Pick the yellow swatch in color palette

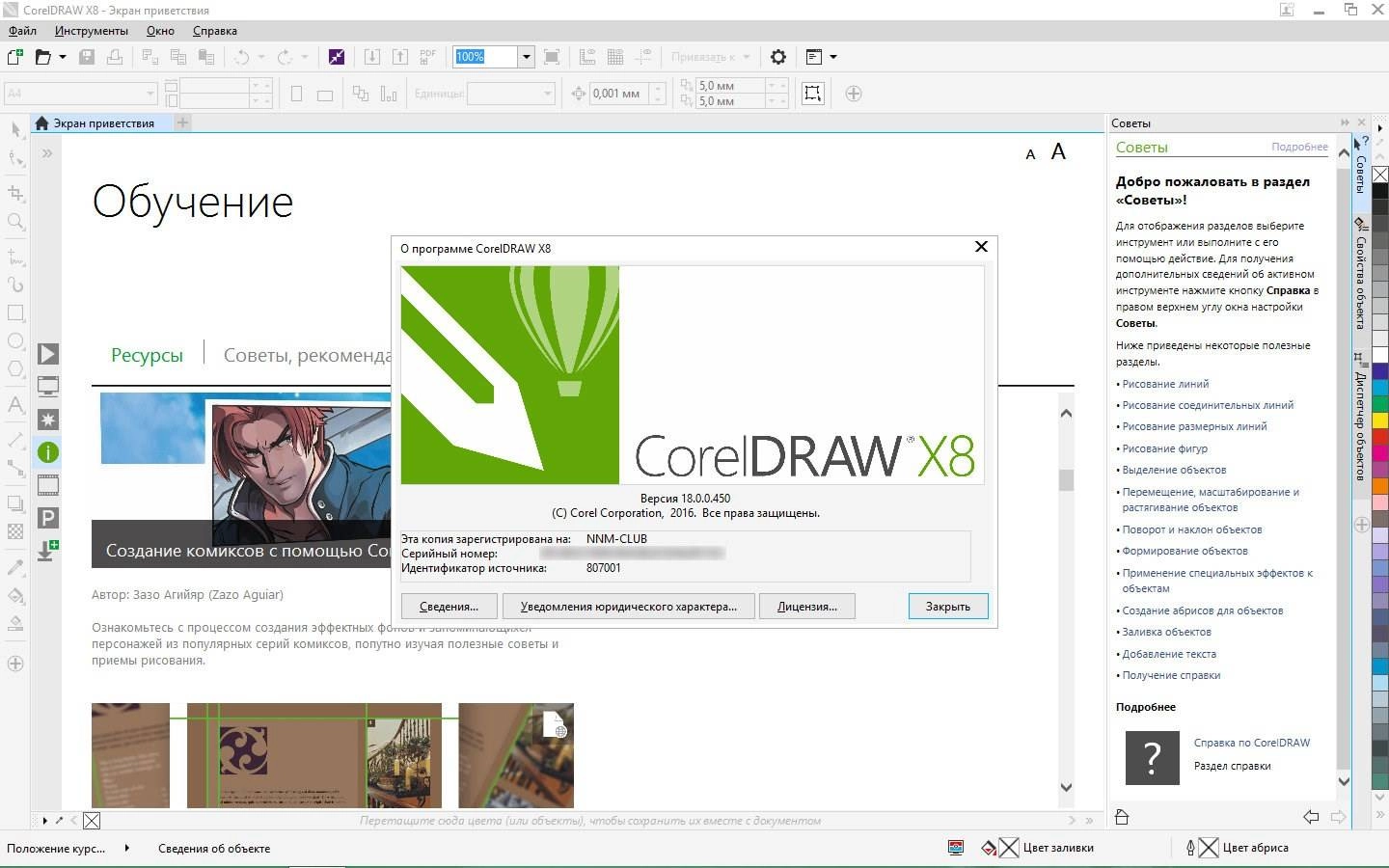coord(1380,420)
